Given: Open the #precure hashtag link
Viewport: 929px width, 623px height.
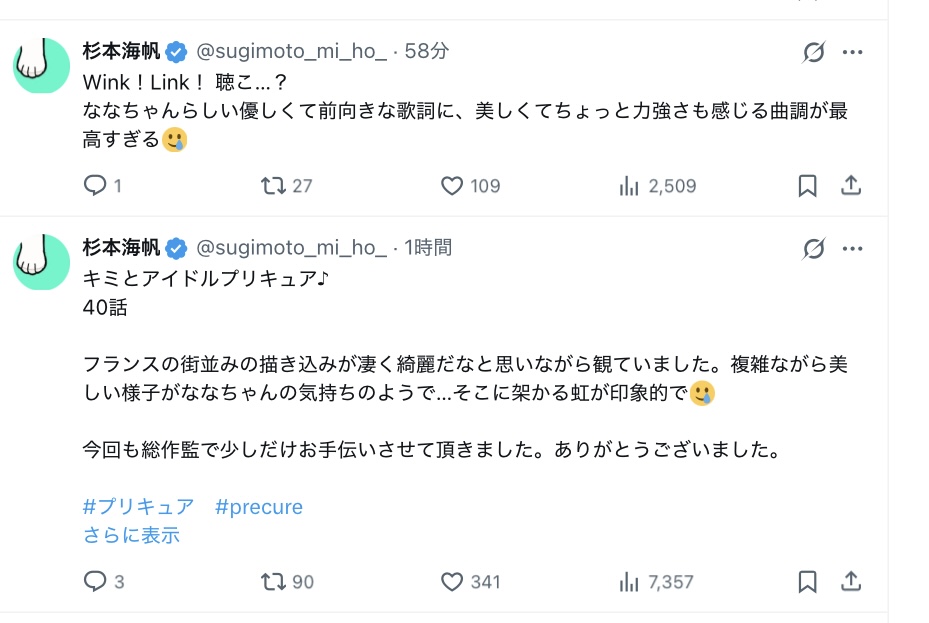Looking at the screenshot, I should [x=259, y=507].
